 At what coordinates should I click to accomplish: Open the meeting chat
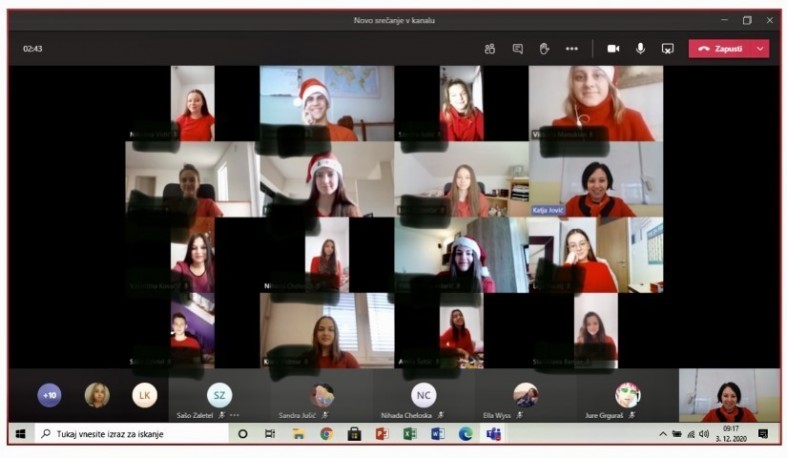click(517, 48)
